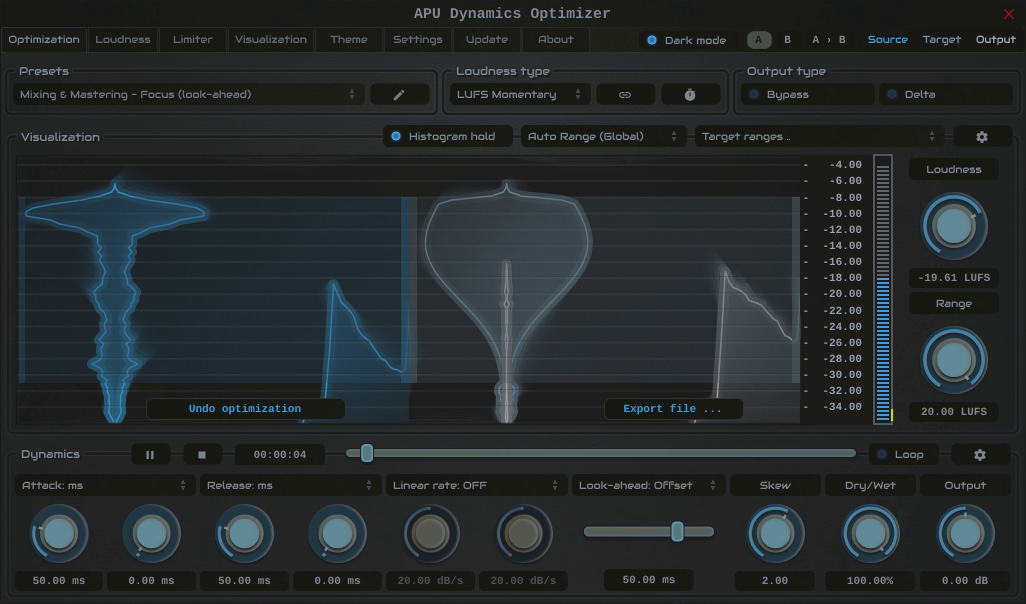Image resolution: width=1026 pixels, height=604 pixels.
Task: Click the link icon beside LUFS Momentary
Action: point(625,95)
